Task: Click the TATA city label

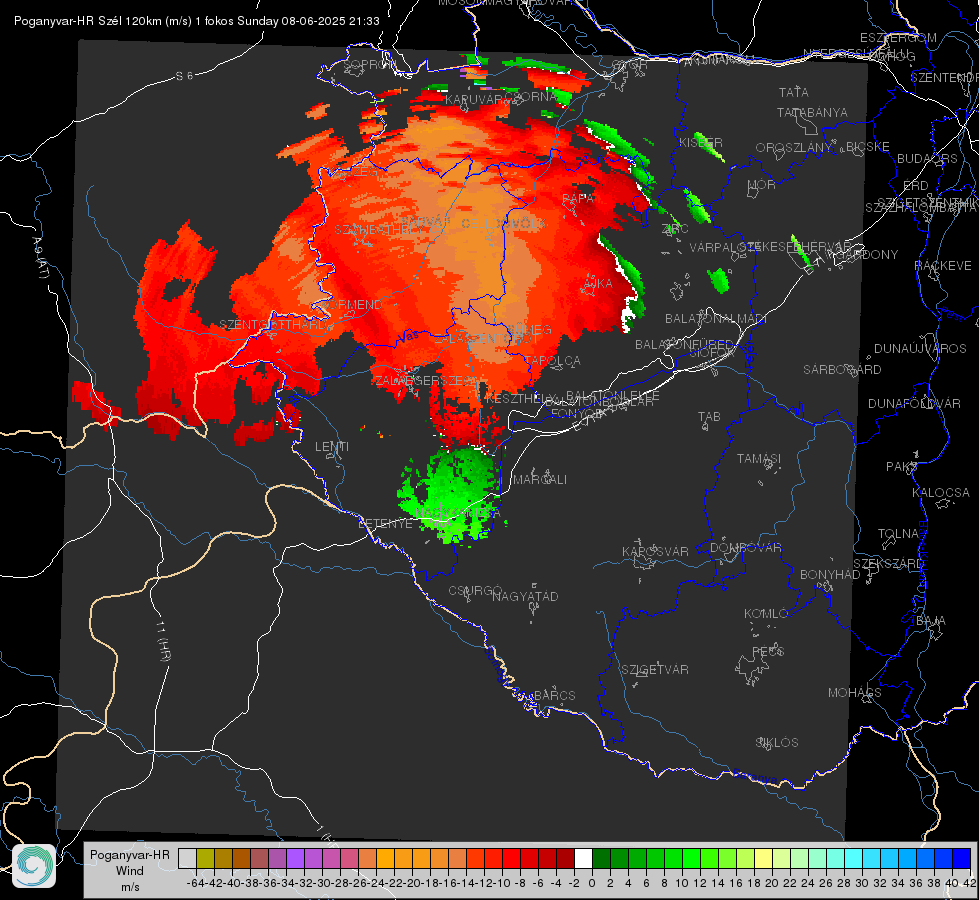Action: [x=794, y=92]
